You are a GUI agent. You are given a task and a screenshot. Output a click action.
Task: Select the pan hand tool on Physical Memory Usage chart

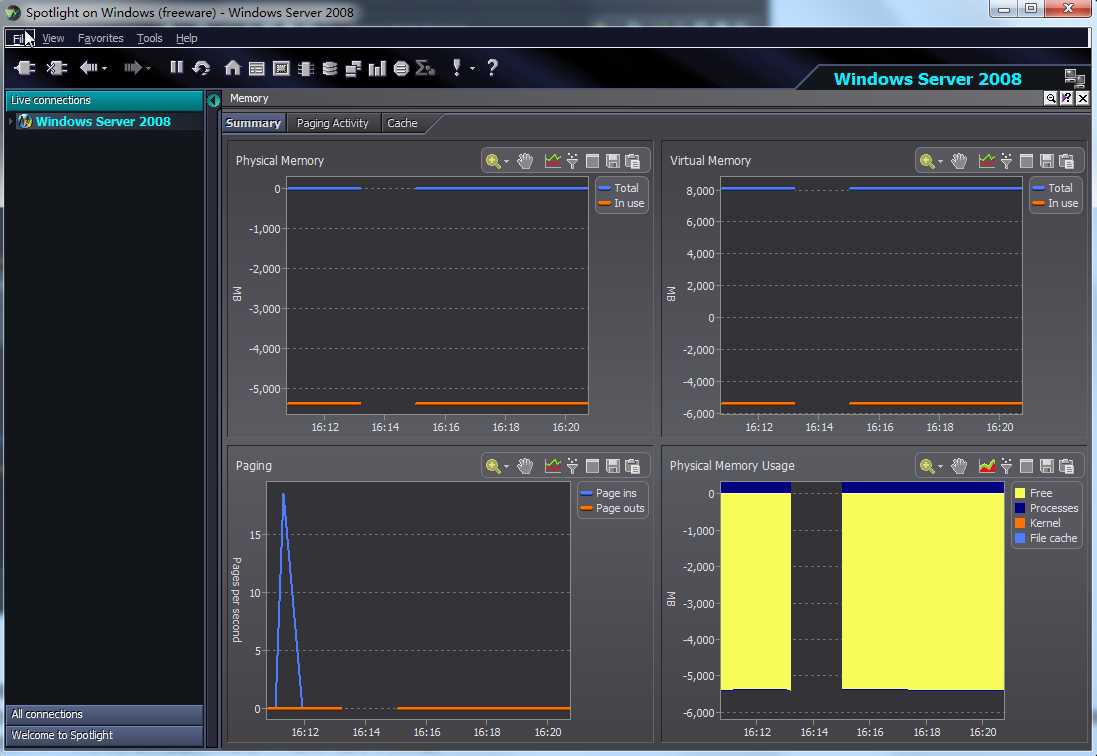[958, 466]
